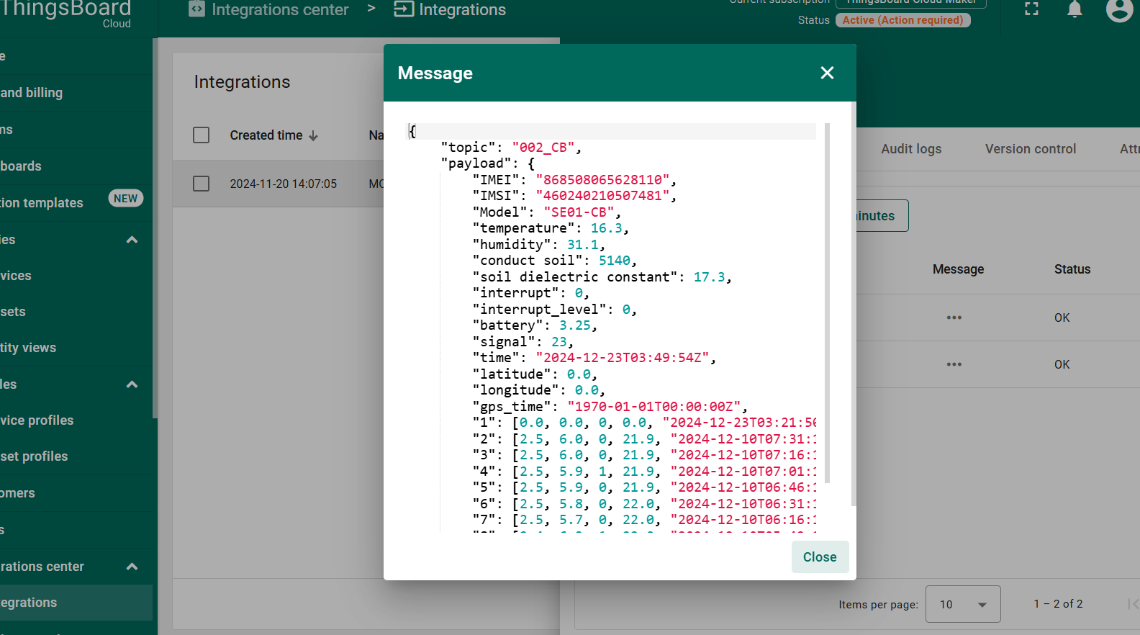The width and height of the screenshot is (1140, 635).
Task: Collapse the Integrations center section chevron
Action: (x=132, y=567)
